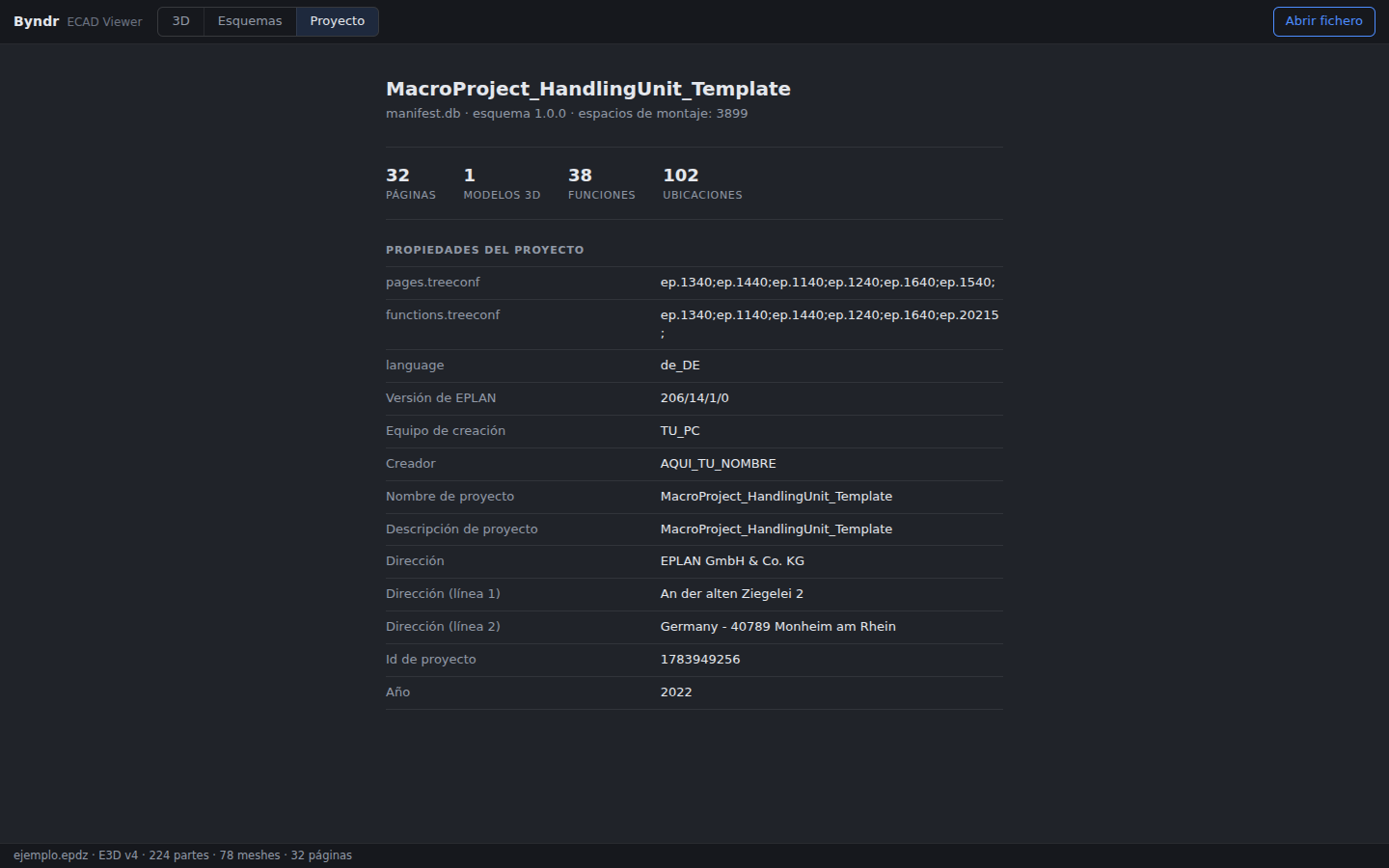Click the language property label
This screenshot has width=1389, height=868.
coord(415,366)
